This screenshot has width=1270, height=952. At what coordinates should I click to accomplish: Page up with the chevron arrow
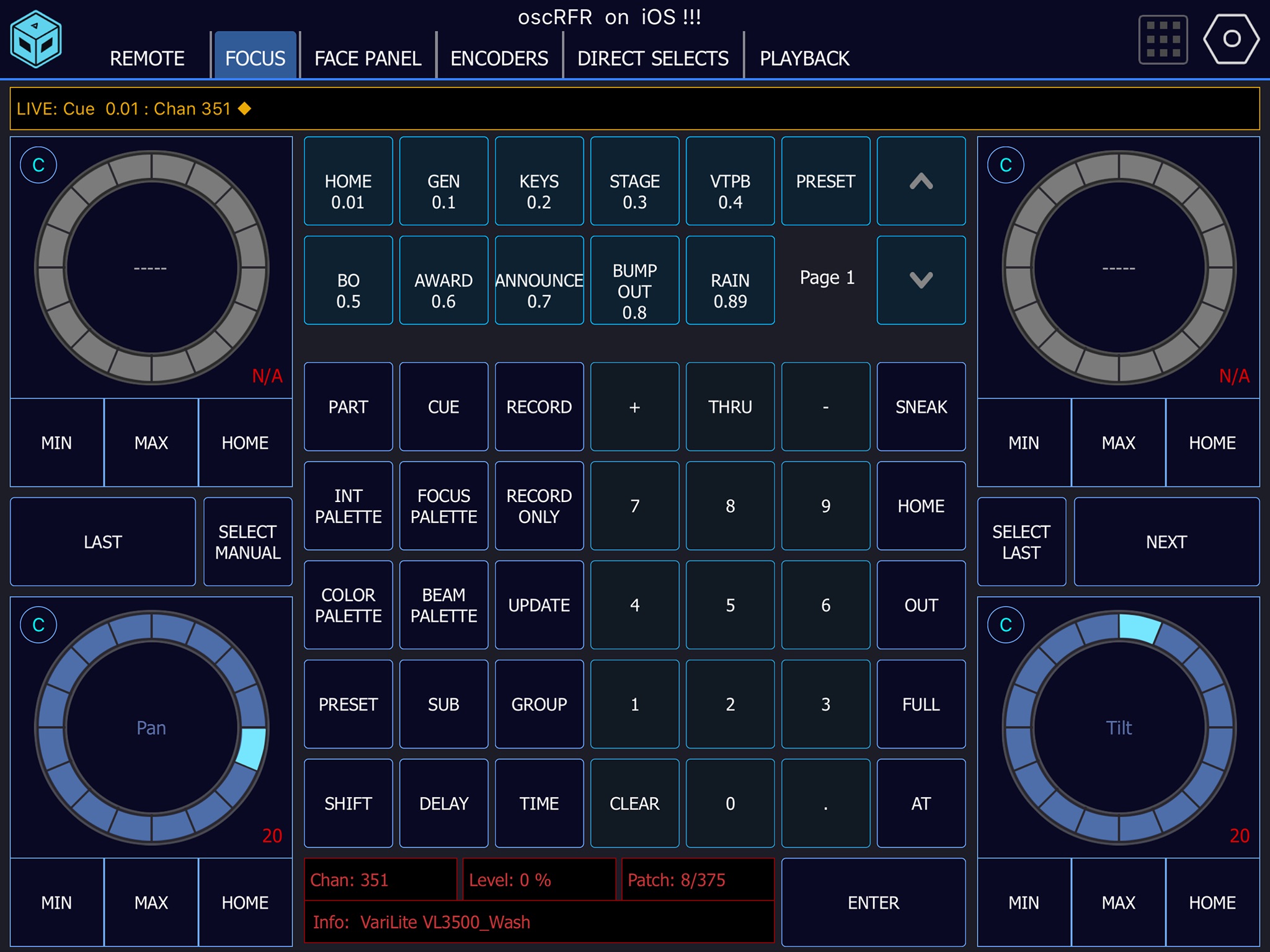click(921, 181)
